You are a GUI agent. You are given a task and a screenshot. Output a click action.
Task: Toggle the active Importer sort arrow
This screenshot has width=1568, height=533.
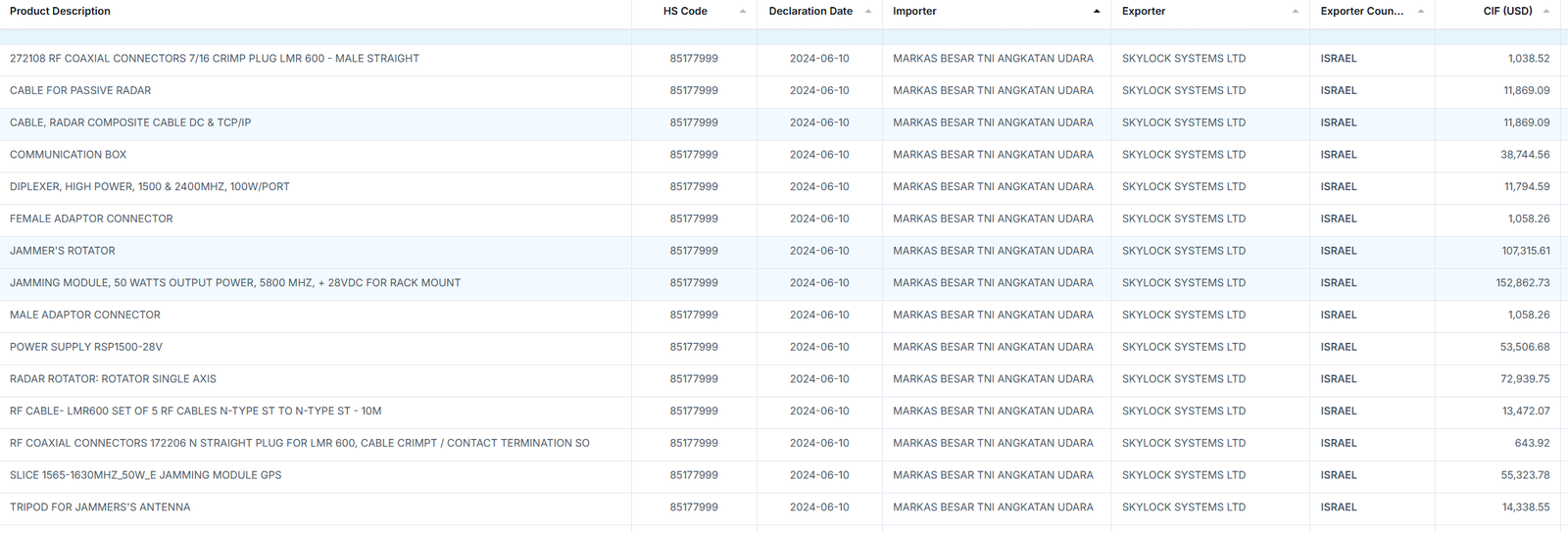pyautogui.click(x=1096, y=12)
